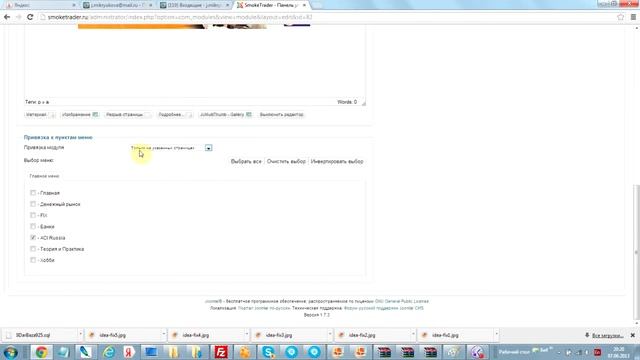
Task: Open Internet Explorer from the taskbar
Action: click(x=109, y=352)
